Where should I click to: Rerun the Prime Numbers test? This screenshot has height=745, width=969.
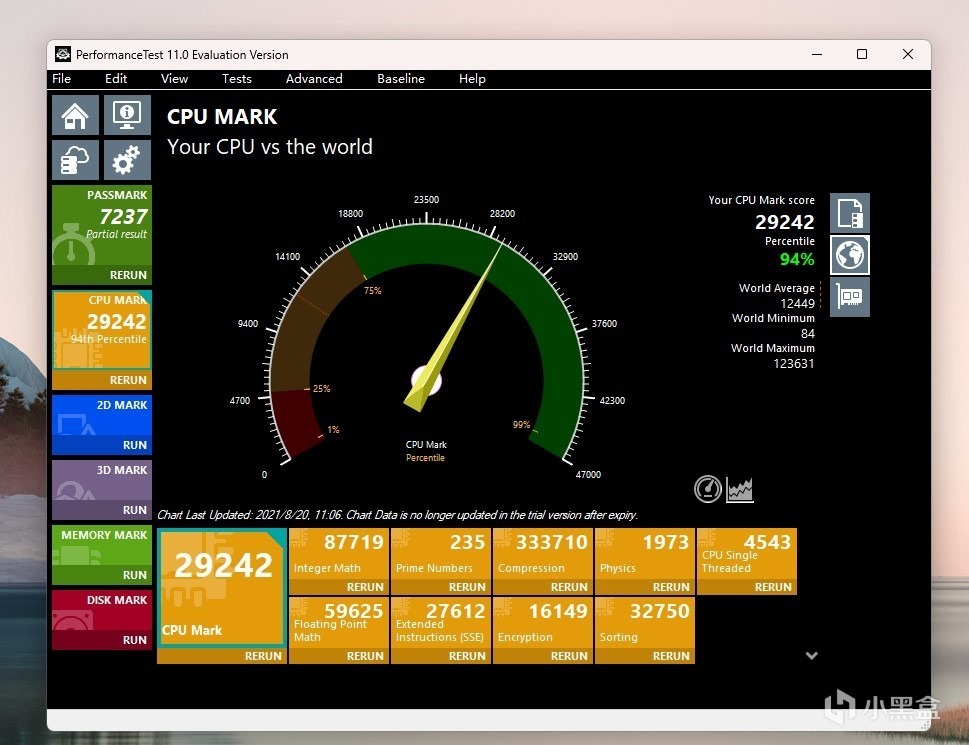[467, 587]
